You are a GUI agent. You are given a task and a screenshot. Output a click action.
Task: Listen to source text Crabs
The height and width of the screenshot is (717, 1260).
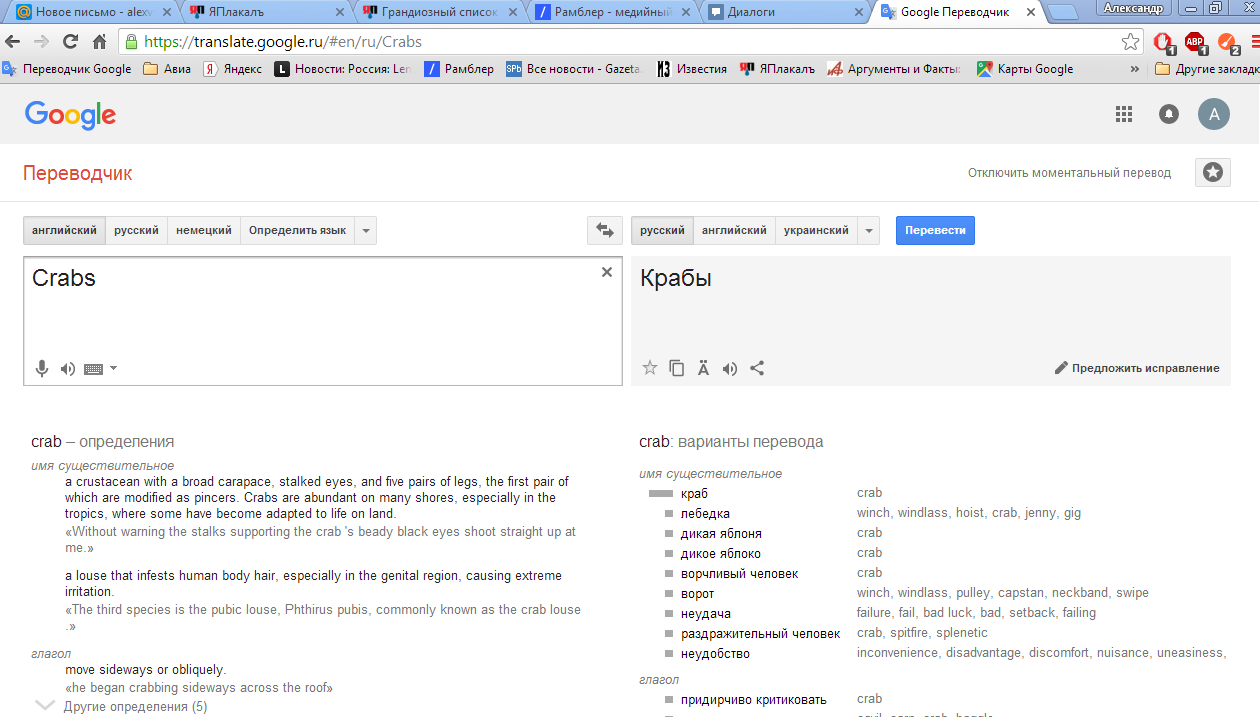pyautogui.click(x=68, y=369)
